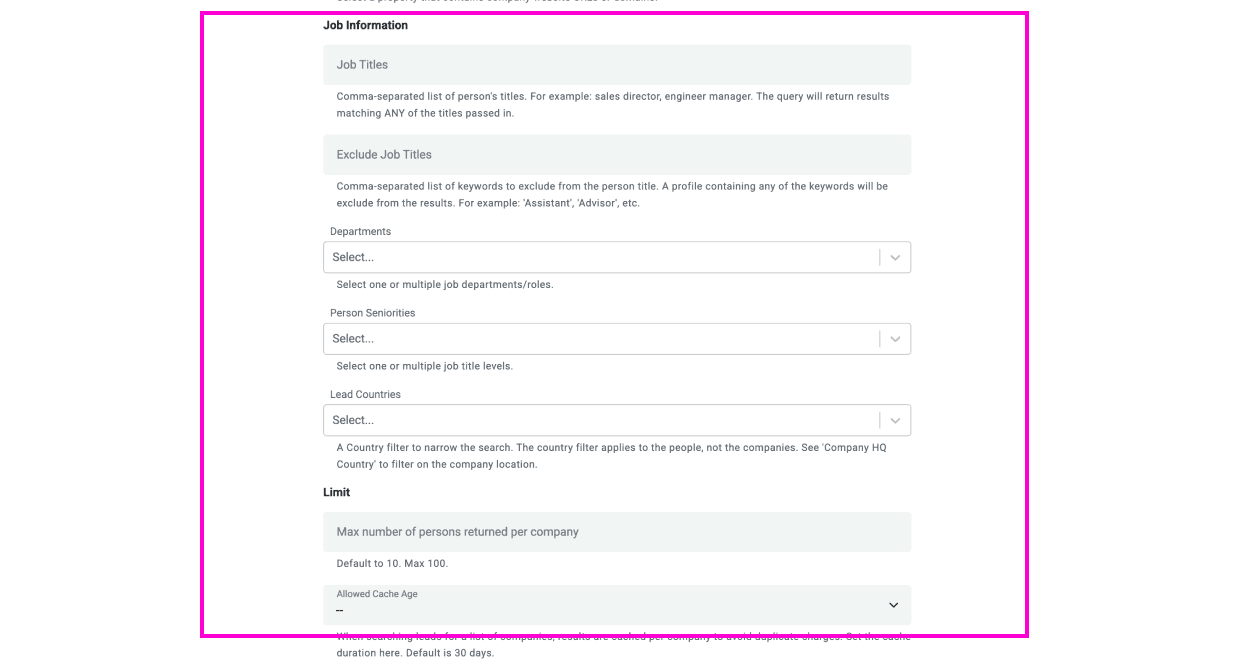Open the Person Seniorities select box
1235x670 pixels.
(x=600, y=339)
